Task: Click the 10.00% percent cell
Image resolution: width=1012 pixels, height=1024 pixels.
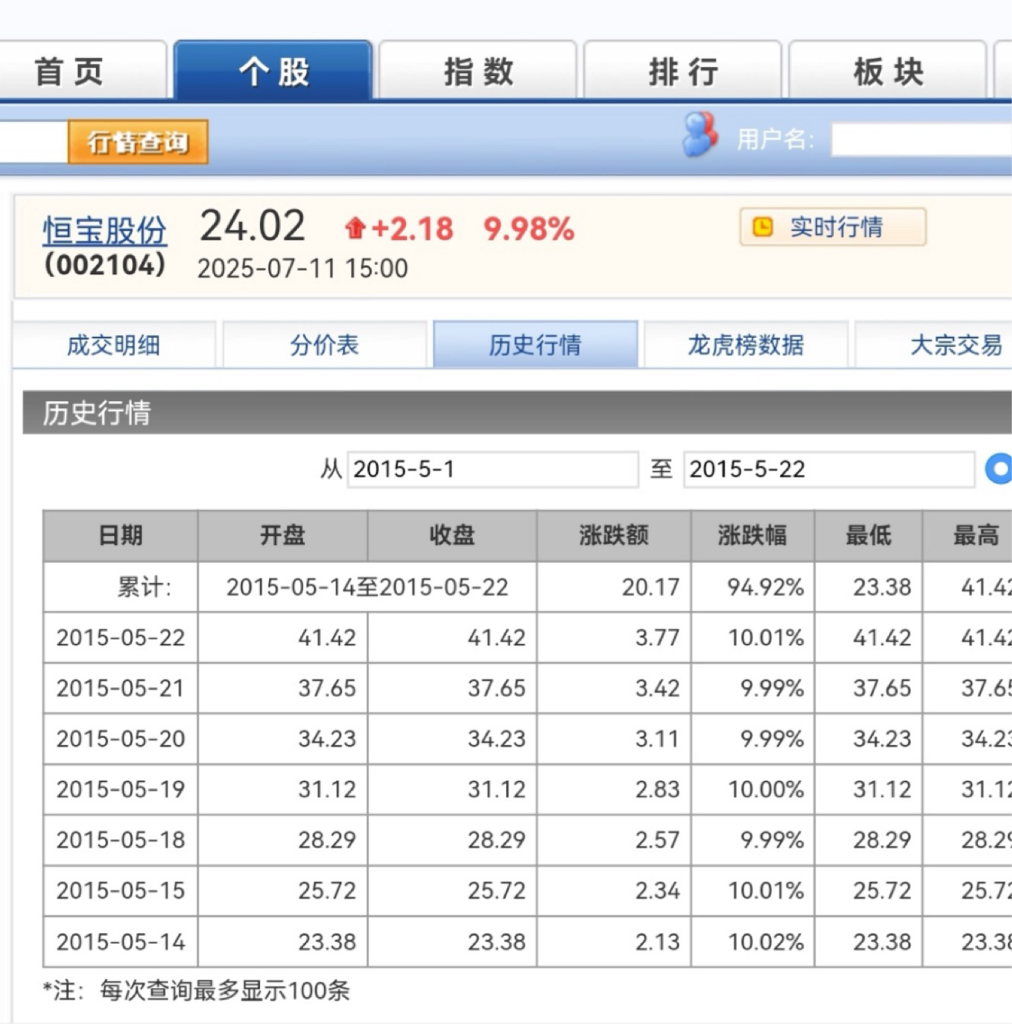Action: click(x=752, y=790)
